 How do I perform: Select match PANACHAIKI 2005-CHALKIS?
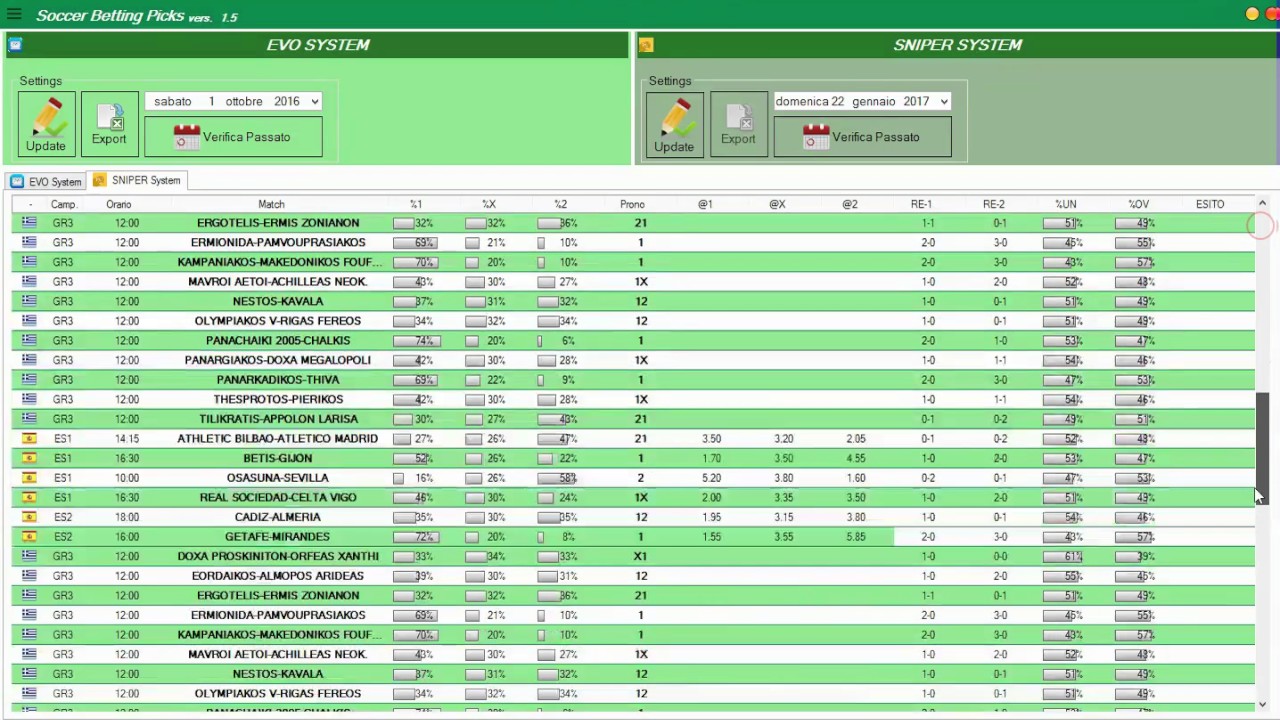click(x=278, y=340)
